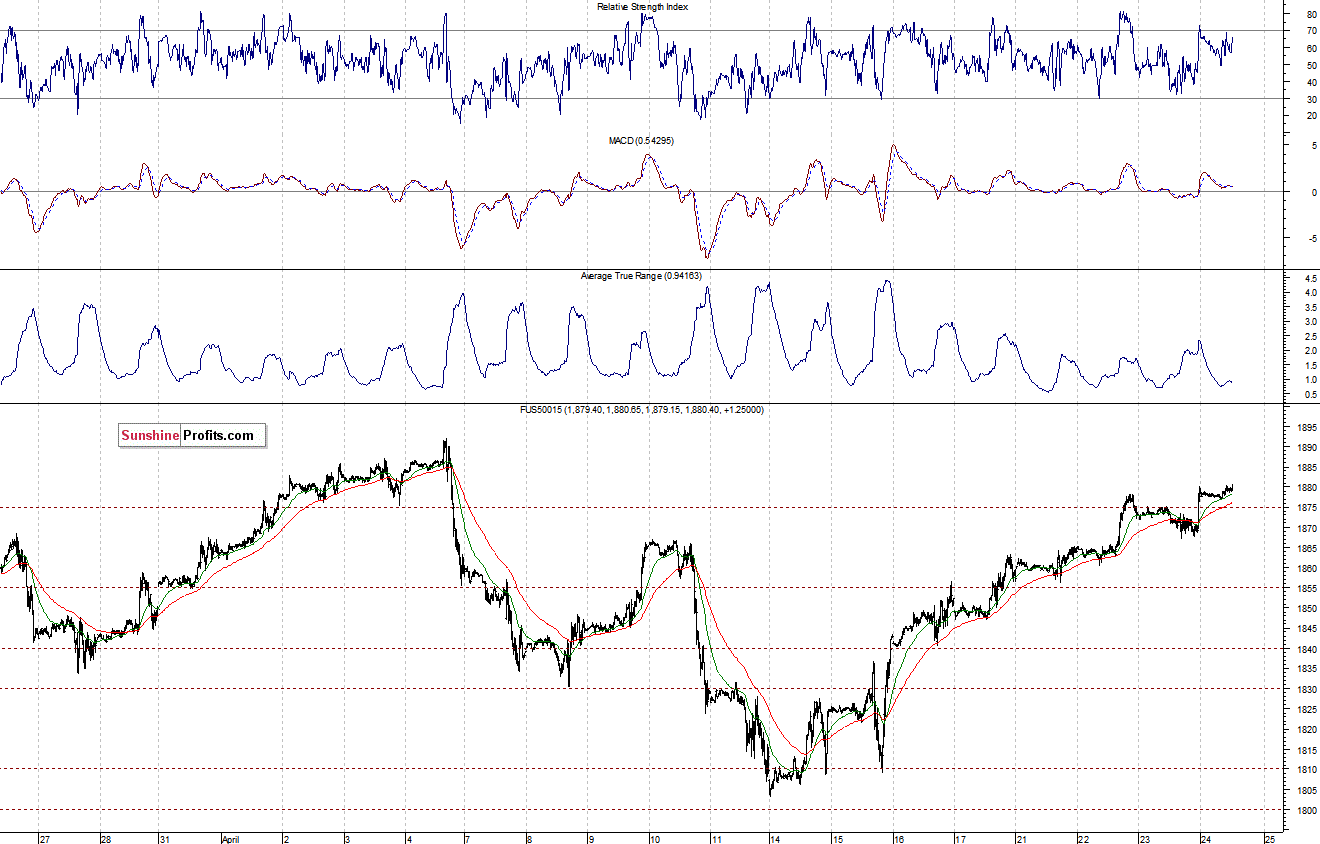Click the -5 label on the MACD axis
The image size is (1320, 844).
coord(1311,238)
